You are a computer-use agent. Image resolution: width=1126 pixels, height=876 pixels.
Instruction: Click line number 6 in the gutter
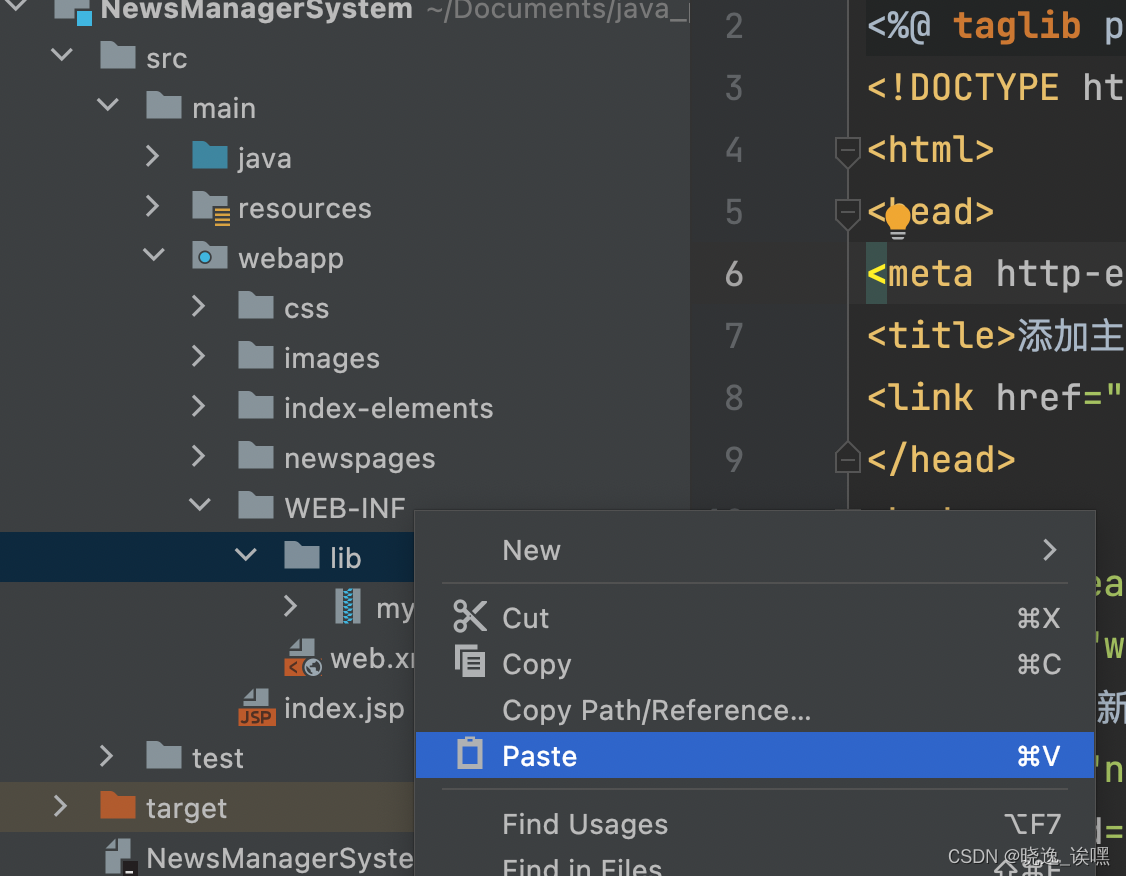(733, 274)
